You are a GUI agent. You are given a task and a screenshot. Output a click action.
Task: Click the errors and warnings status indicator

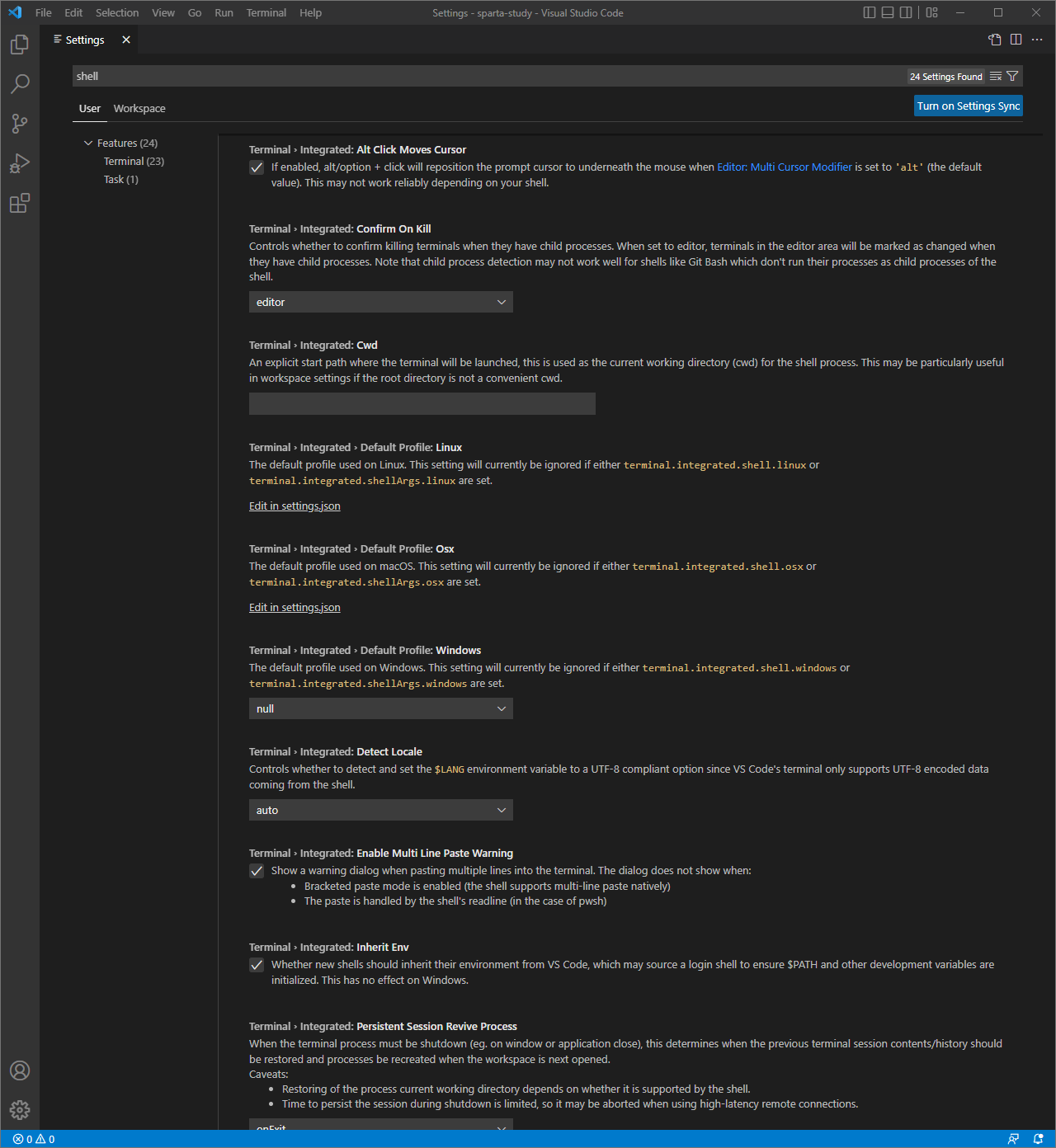click(x=34, y=1139)
